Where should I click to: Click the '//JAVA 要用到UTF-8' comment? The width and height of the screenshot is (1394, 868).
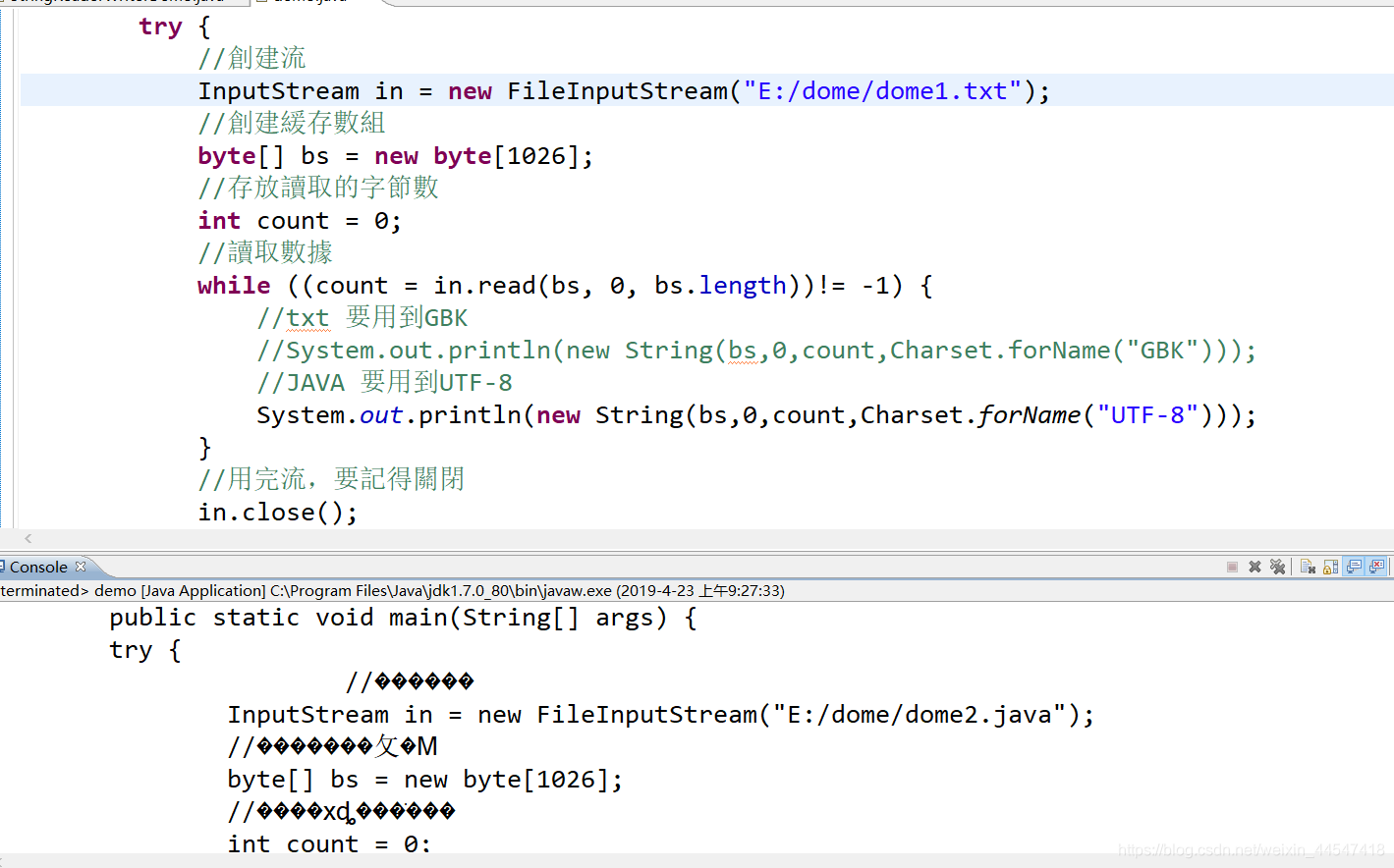384,383
